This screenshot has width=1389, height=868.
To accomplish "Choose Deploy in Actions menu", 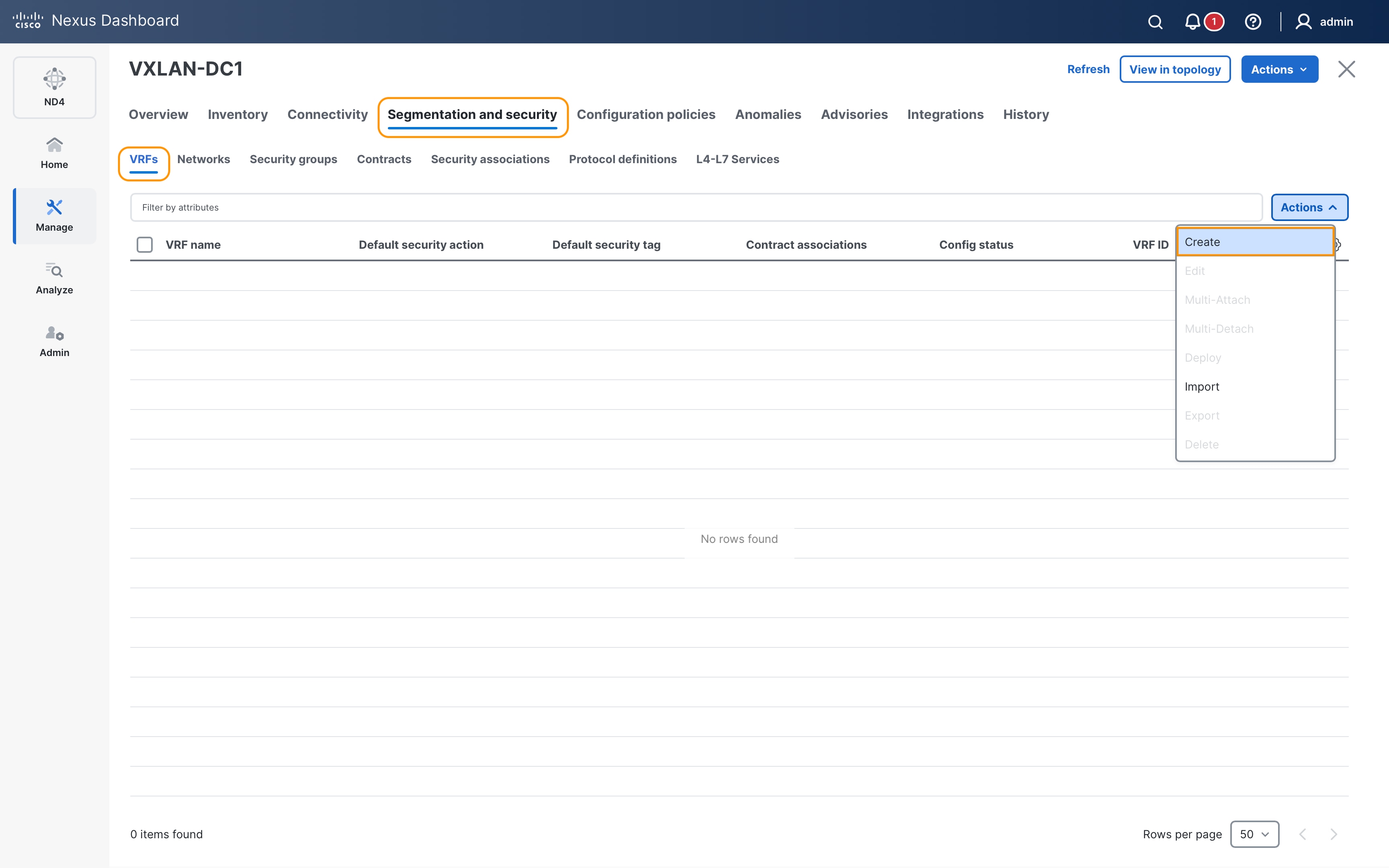I will click(x=1255, y=358).
